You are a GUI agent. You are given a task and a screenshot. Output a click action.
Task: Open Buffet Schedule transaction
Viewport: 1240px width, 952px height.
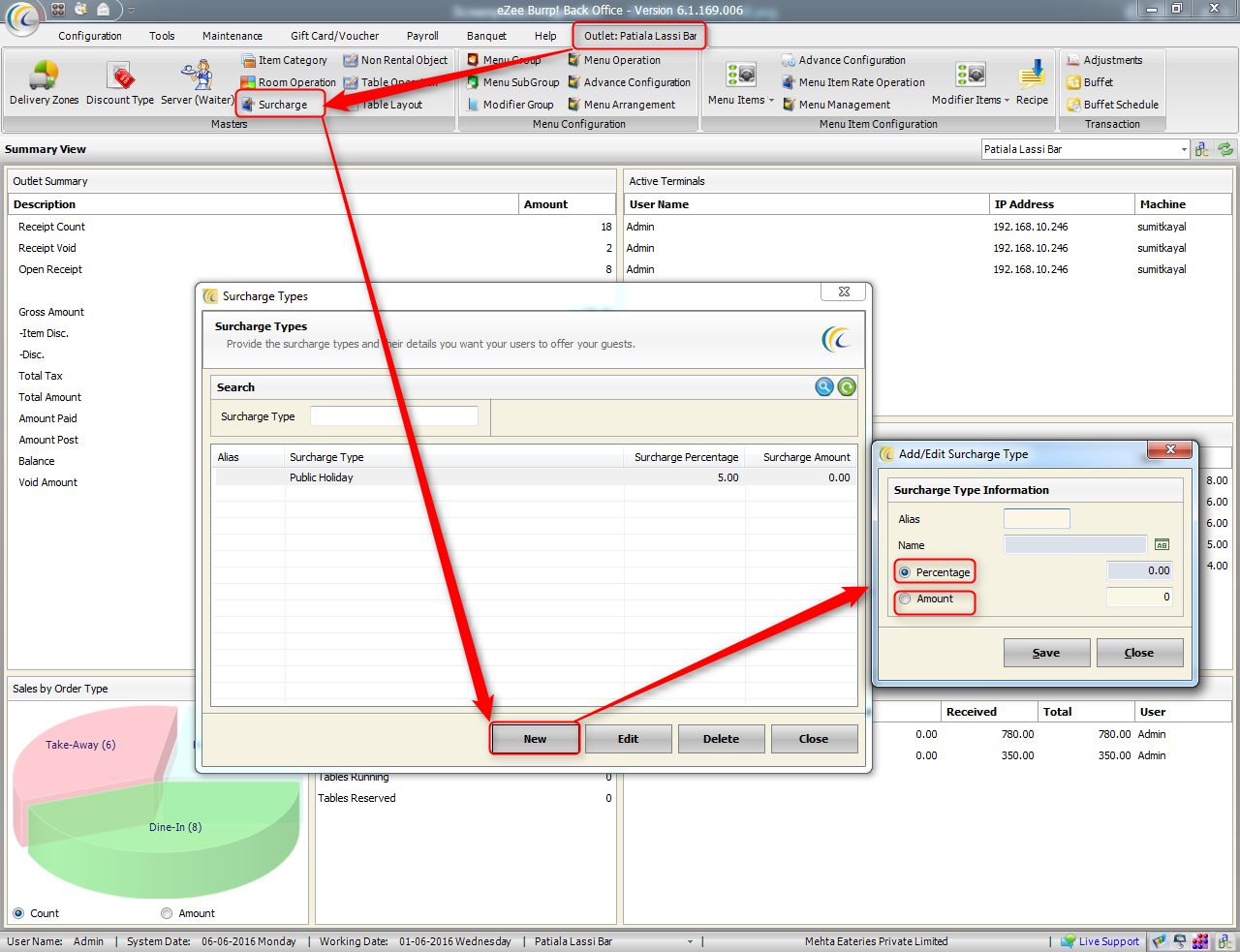pos(1112,105)
